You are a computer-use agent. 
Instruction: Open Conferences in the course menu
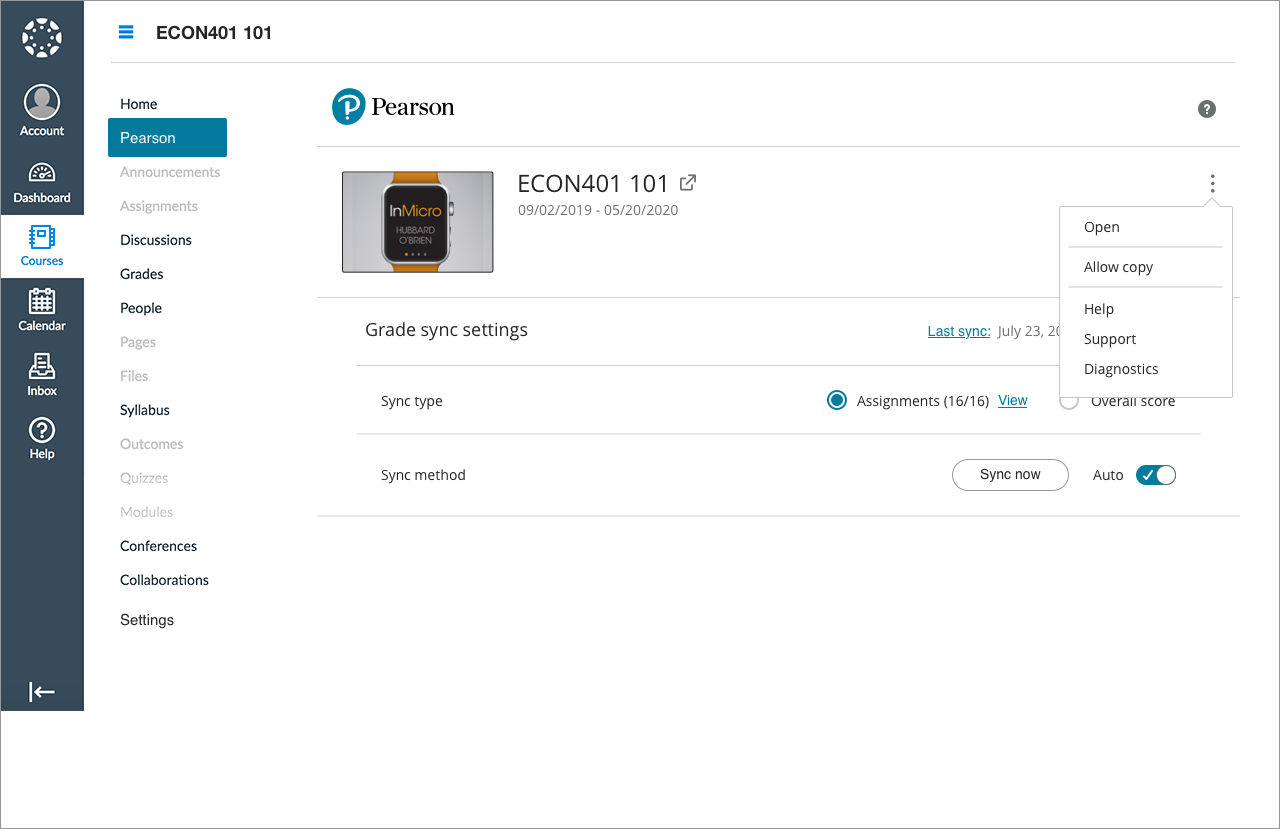pyautogui.click(x=159, y=546)
